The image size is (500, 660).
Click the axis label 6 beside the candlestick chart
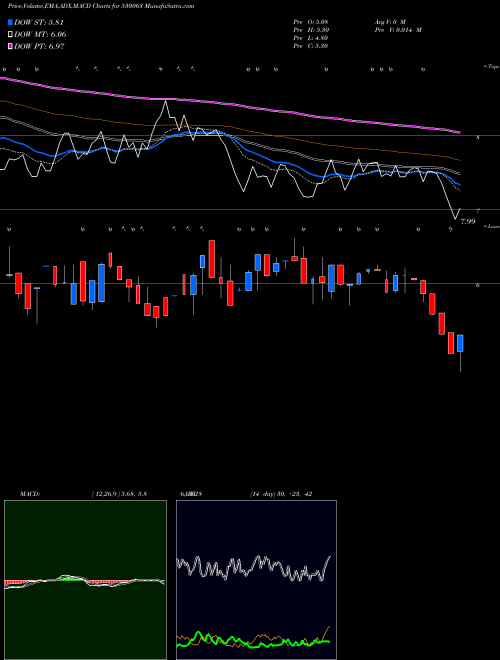point(478,285)
